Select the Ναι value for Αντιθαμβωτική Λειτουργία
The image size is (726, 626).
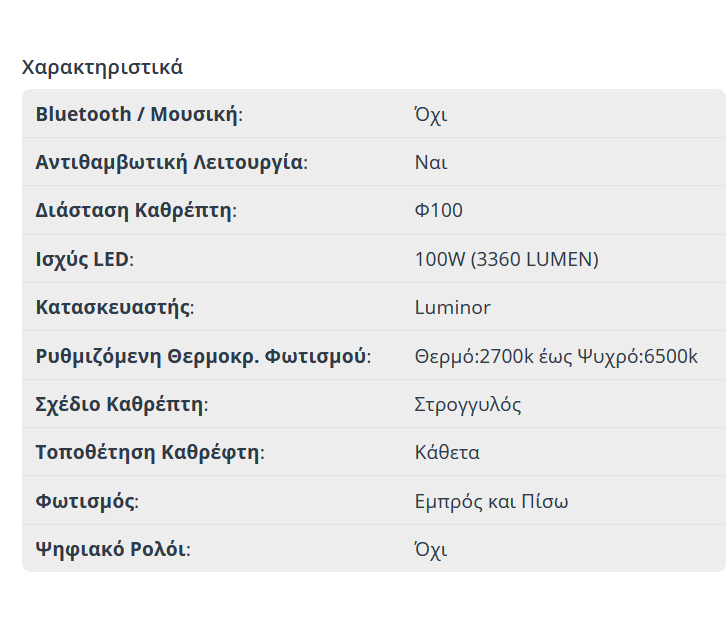coord(431,162)
